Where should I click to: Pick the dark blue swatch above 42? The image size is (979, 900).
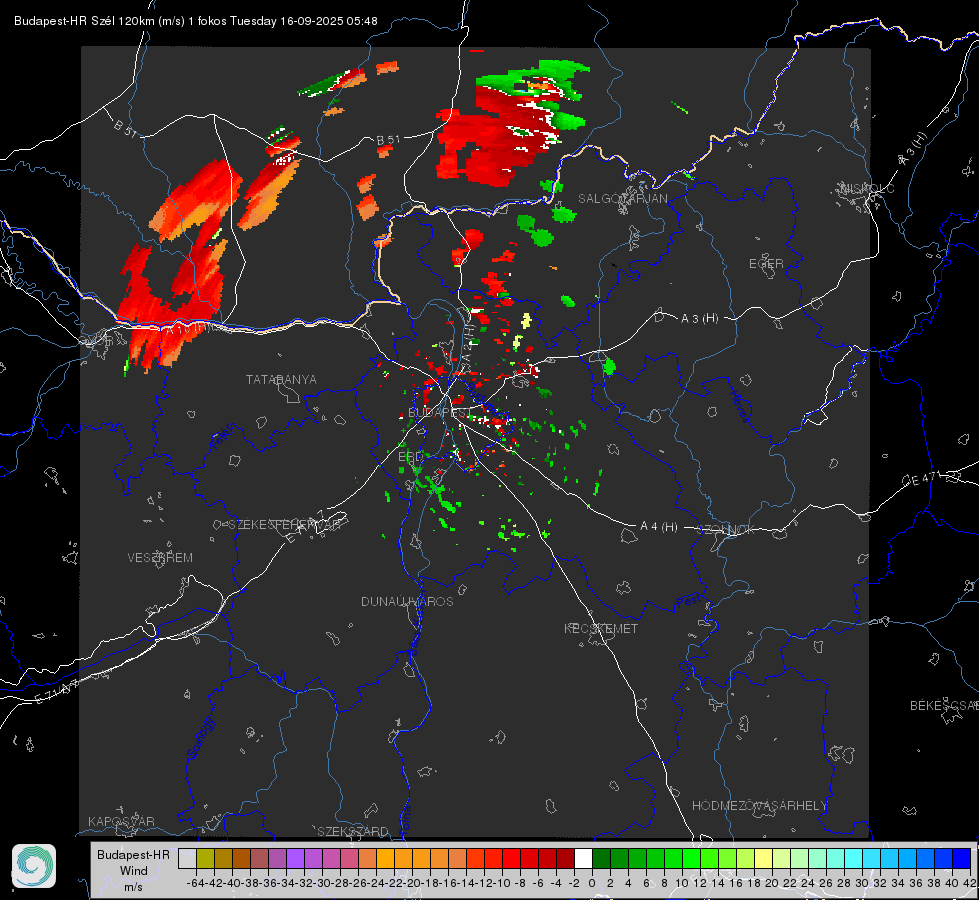pos(962,858)
